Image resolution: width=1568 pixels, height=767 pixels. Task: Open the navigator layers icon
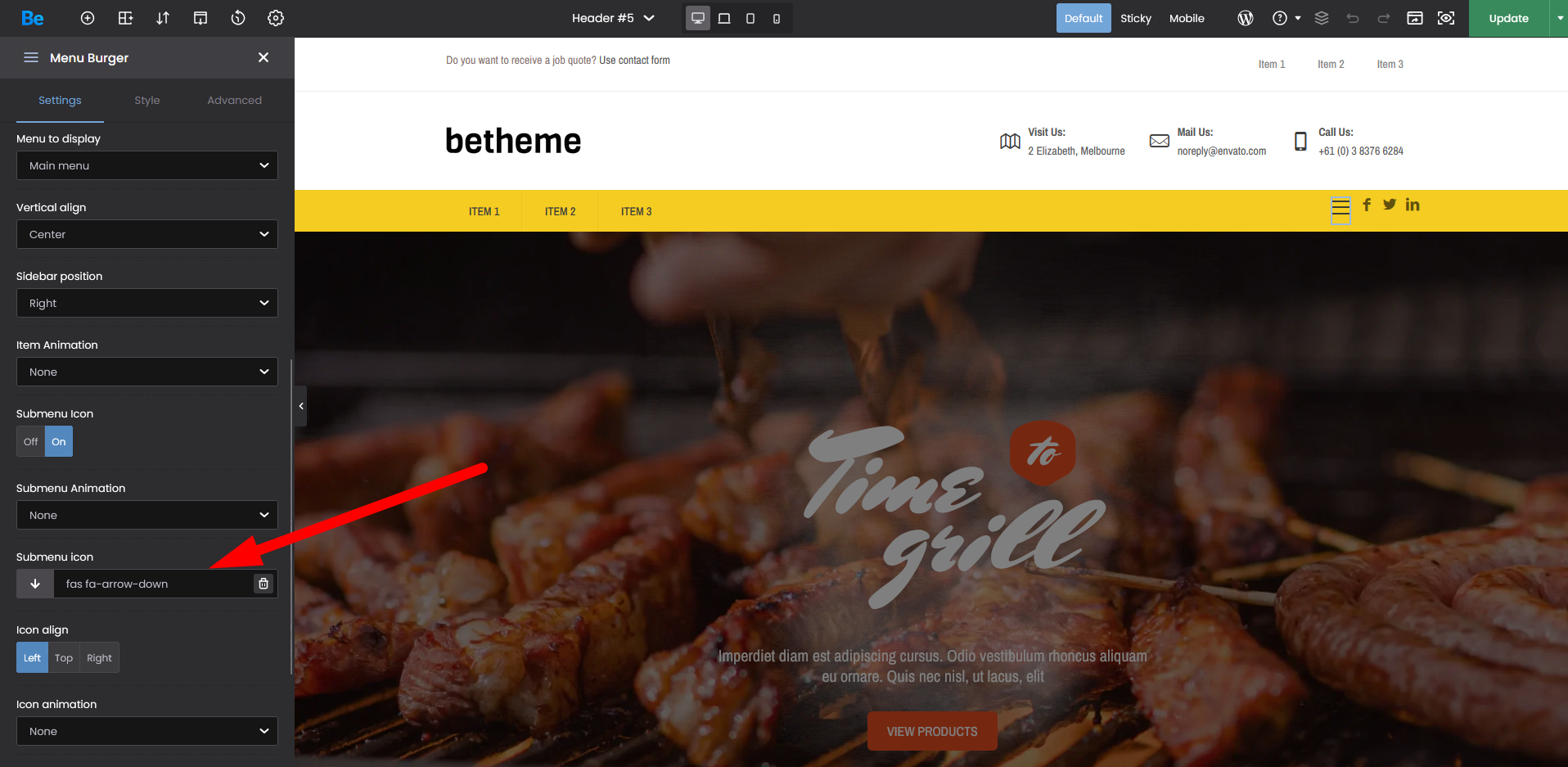1322,18
